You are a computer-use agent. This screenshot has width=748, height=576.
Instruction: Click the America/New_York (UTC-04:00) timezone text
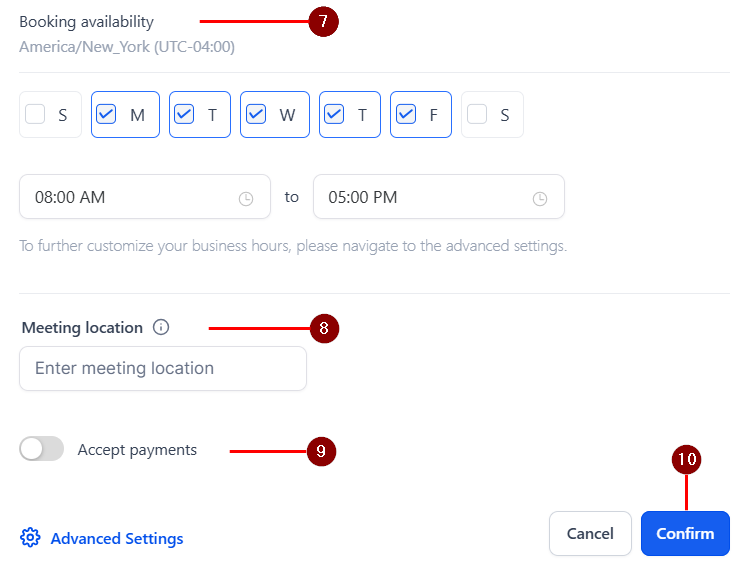(x=127, y=47)
